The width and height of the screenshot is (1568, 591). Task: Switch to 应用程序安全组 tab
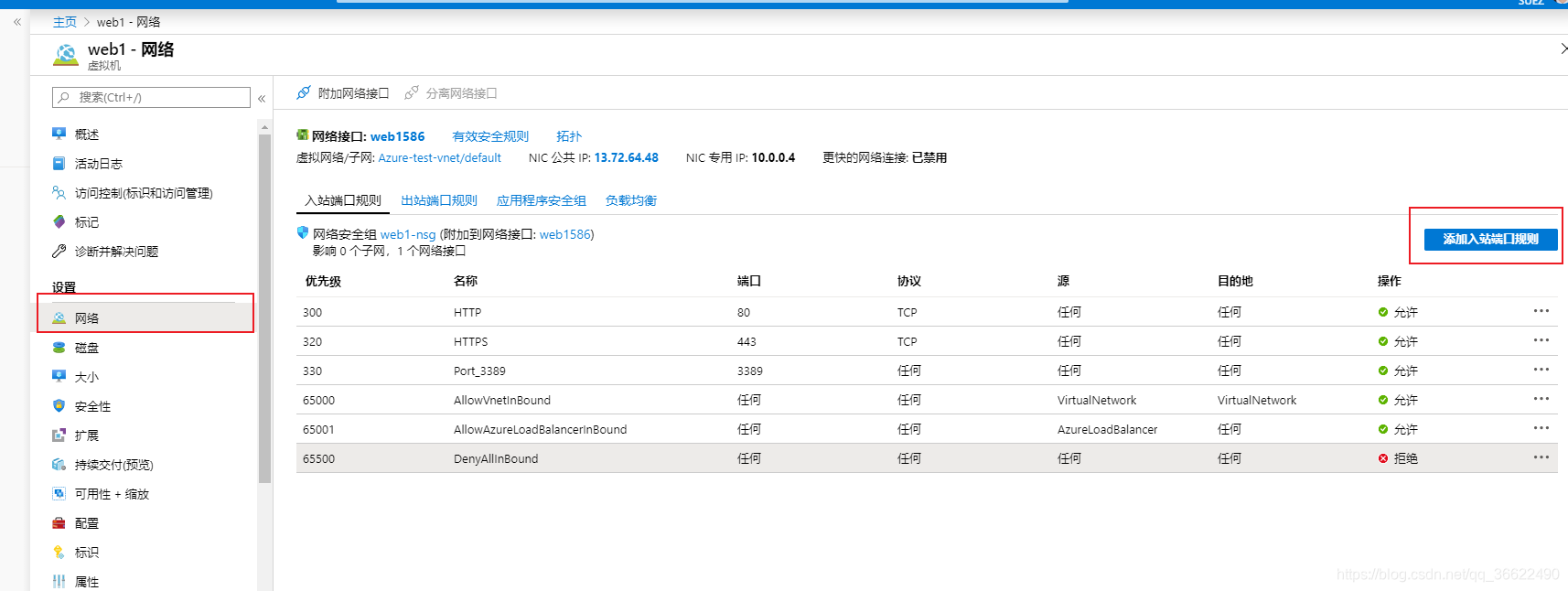click(x=542, y=200)
